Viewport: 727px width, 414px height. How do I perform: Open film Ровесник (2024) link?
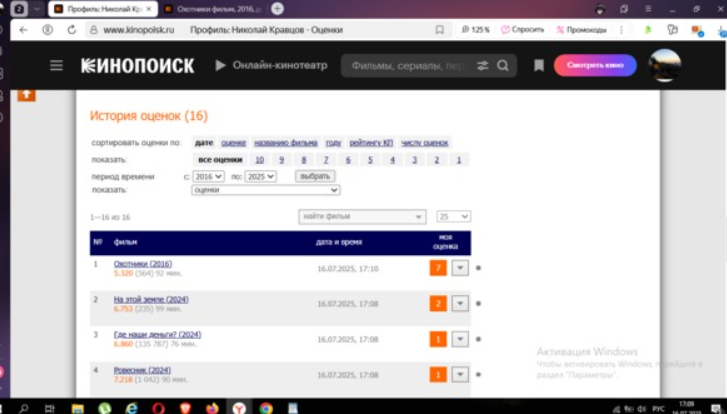point(142,370)
